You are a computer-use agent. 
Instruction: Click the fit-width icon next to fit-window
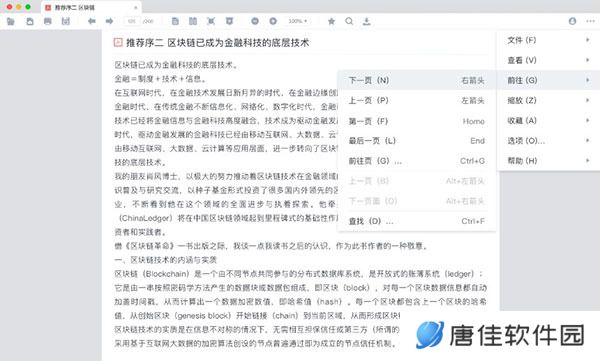229,21
